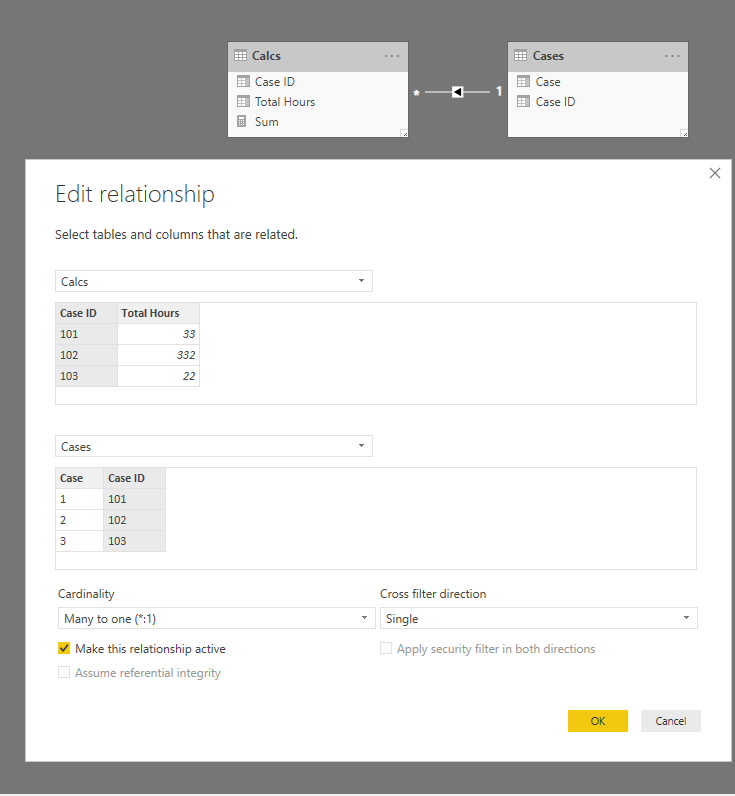Click the Calcs table card title

pyautogui.click(x=266, y=56)
